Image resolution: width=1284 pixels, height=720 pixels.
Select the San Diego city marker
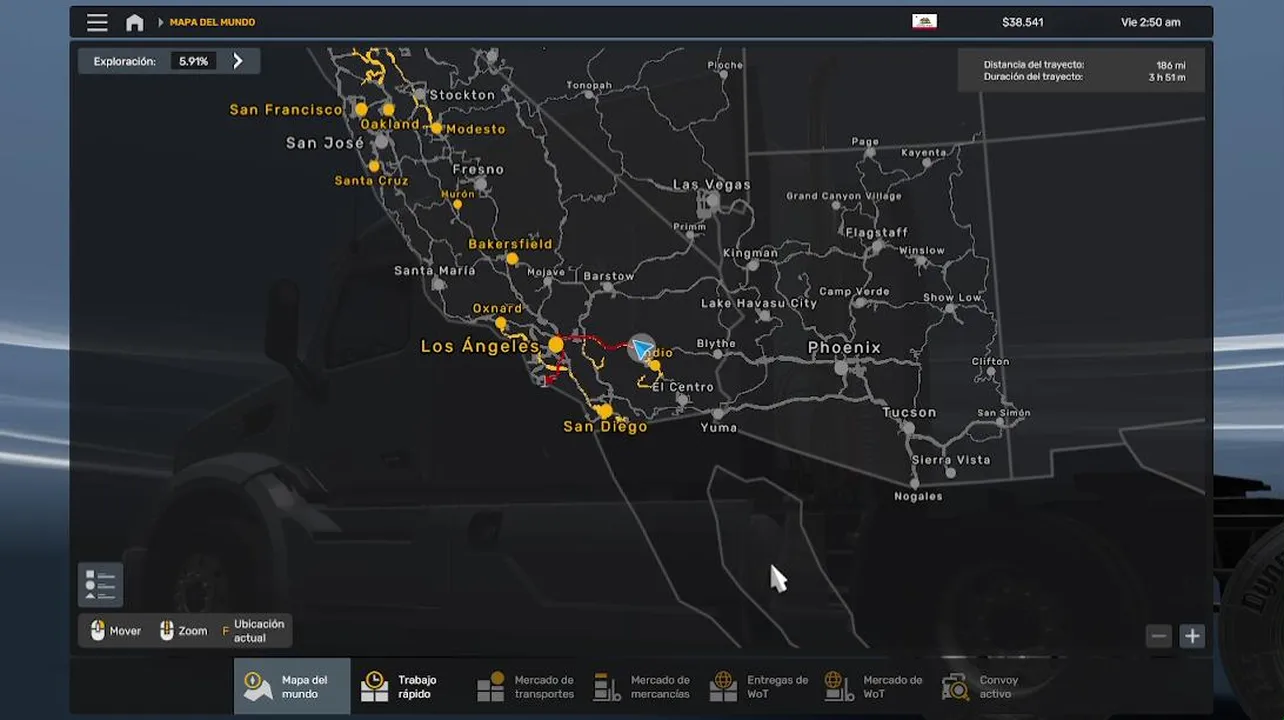[604, 410]
